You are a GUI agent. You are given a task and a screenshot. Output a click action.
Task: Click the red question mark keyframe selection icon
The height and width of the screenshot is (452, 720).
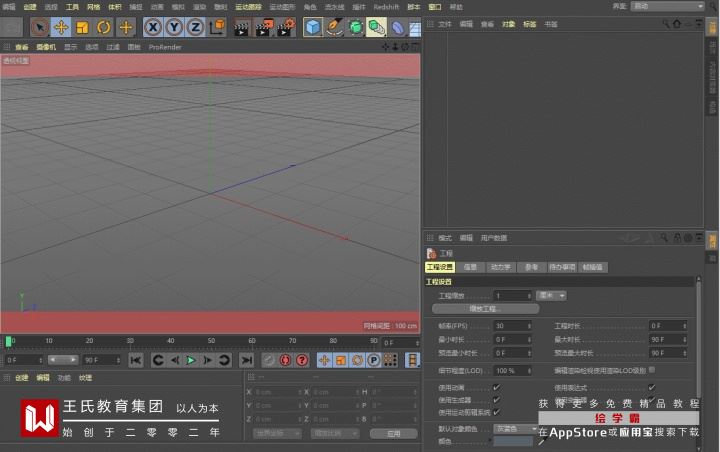[x=302, y=361]
